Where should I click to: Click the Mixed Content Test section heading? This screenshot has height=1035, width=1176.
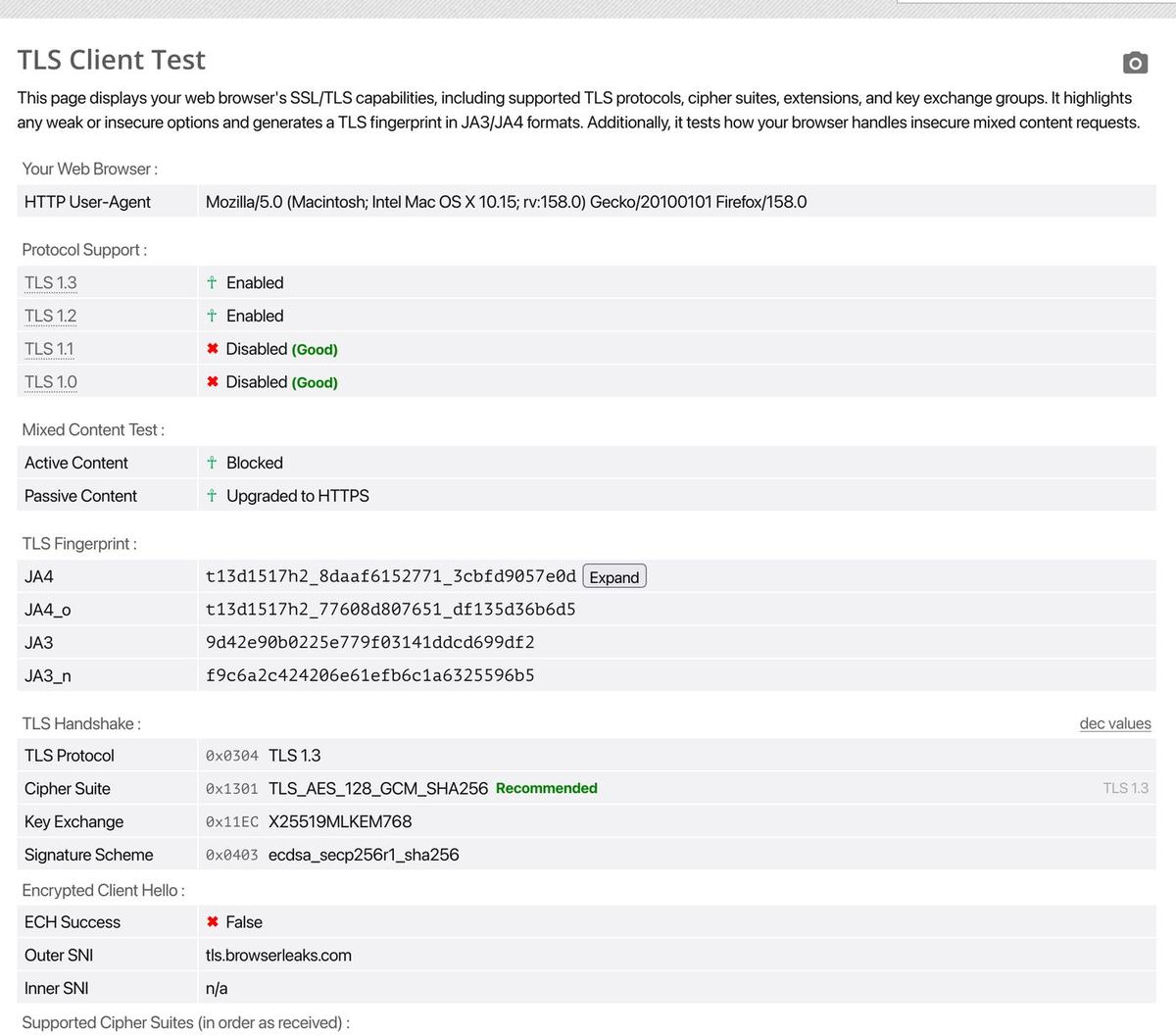click(93, 430)
